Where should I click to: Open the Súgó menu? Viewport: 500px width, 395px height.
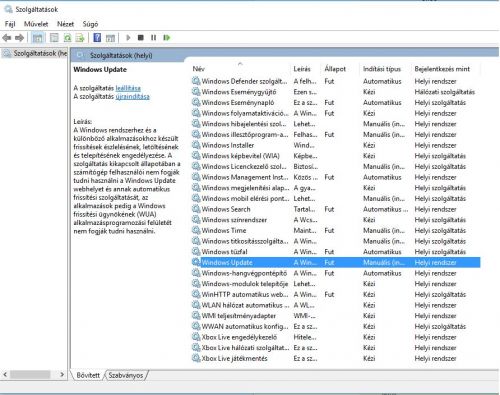(90, 24)
